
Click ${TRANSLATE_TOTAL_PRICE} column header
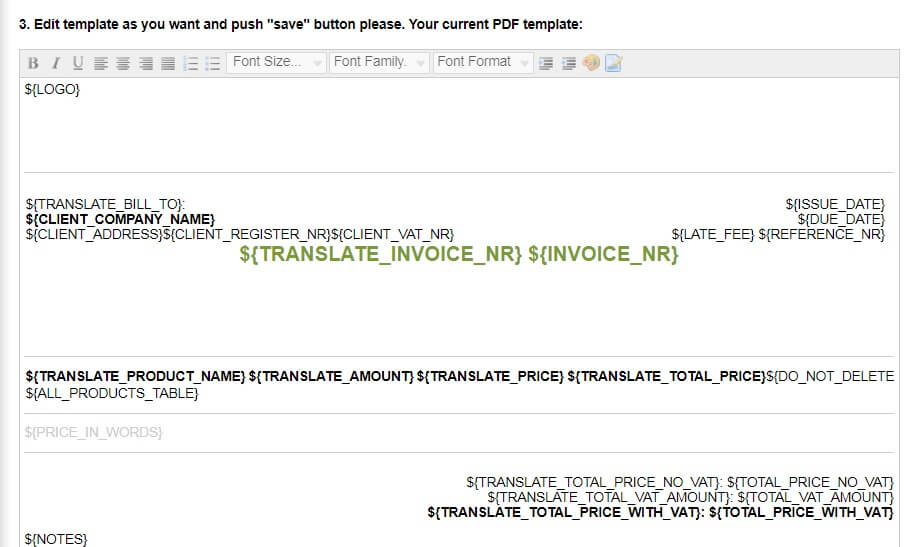[667, 376]
